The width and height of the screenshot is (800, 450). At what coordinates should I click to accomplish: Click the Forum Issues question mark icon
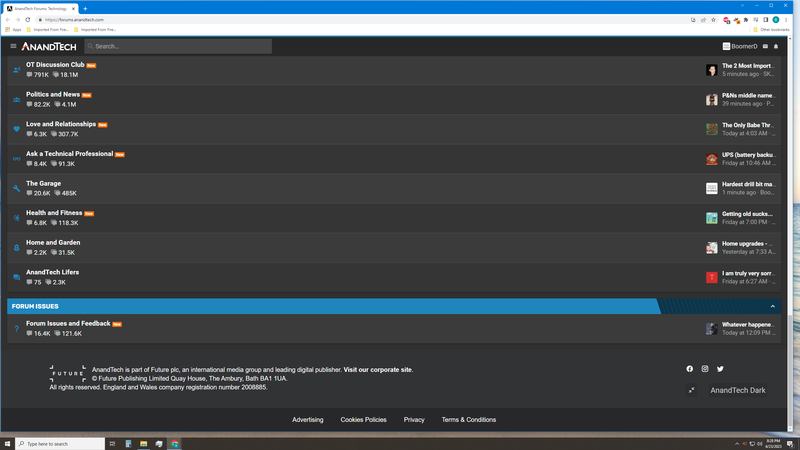click(x=16, y=329)
